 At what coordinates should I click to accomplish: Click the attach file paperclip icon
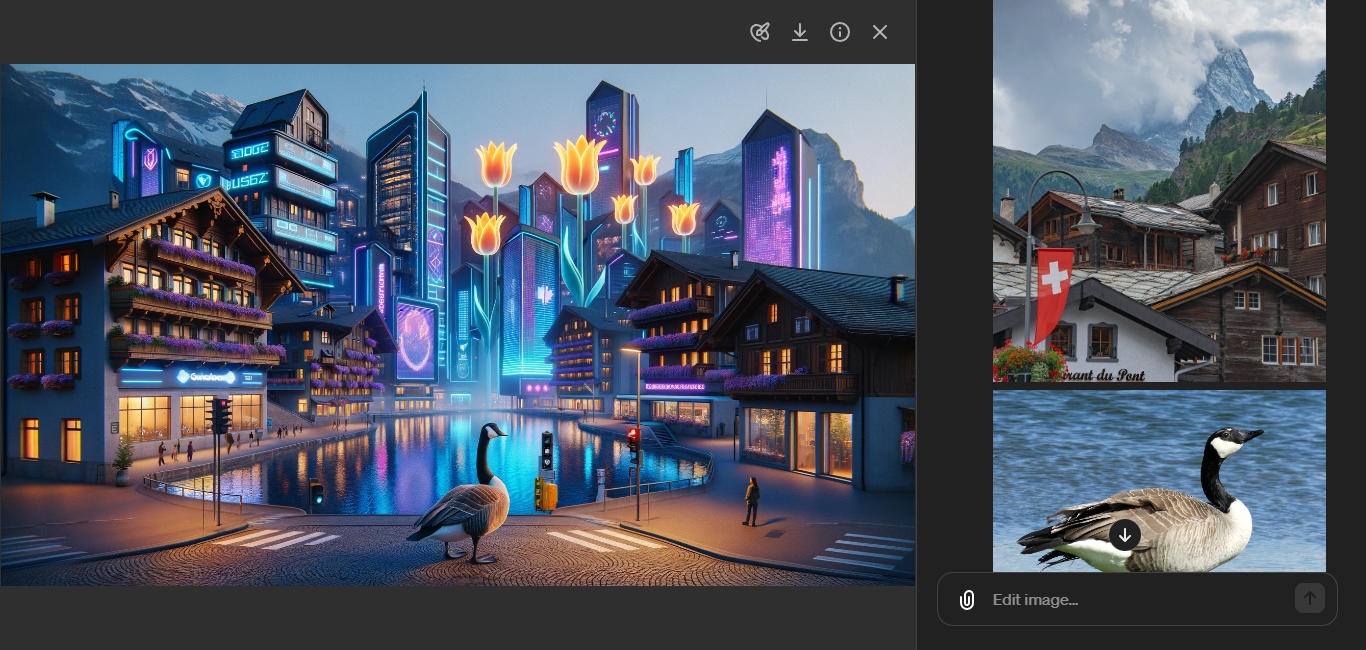[x=967, y=600]
